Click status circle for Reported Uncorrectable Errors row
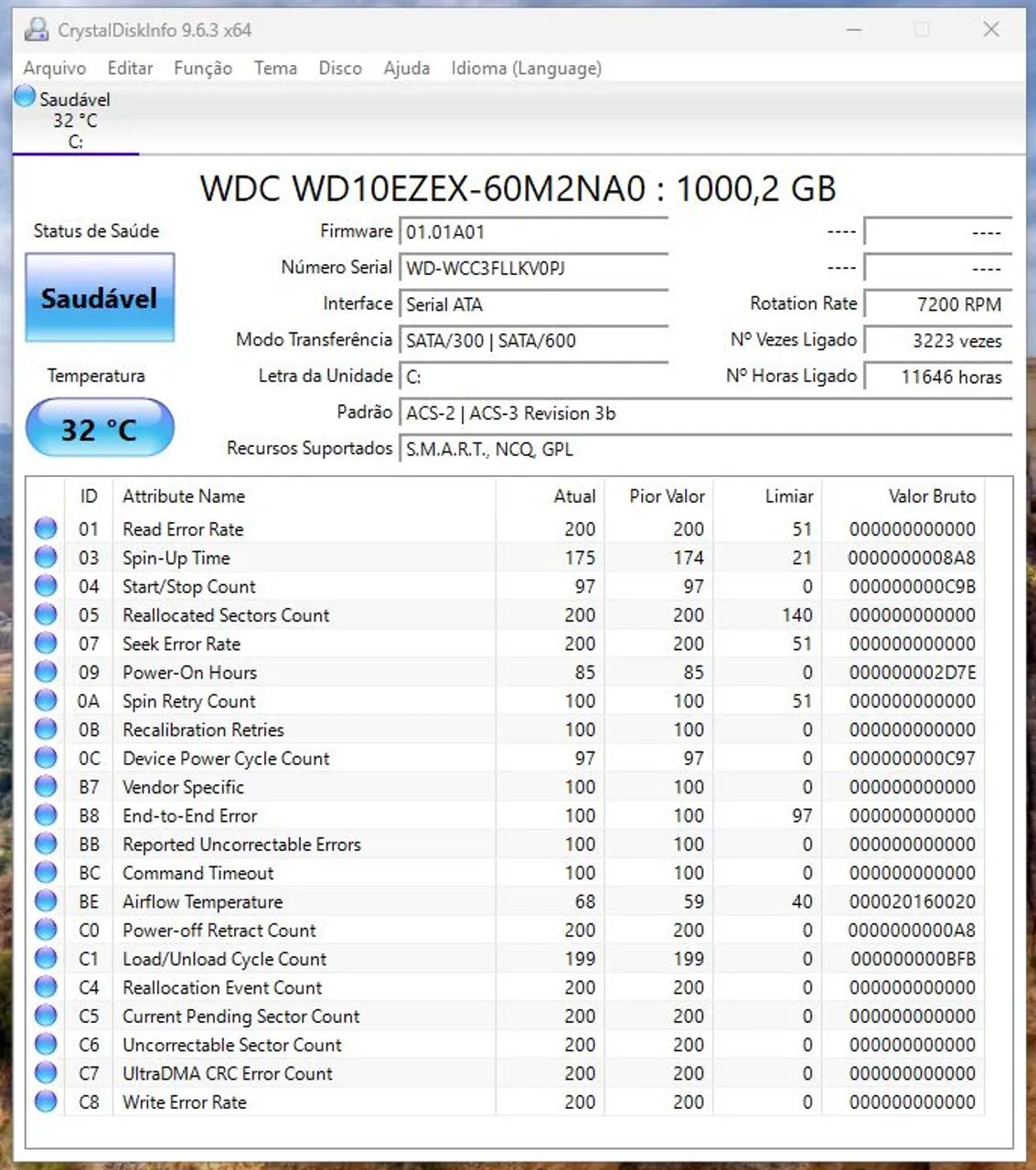Viewport: 1036px width, 1170px height. click(46, 844)
